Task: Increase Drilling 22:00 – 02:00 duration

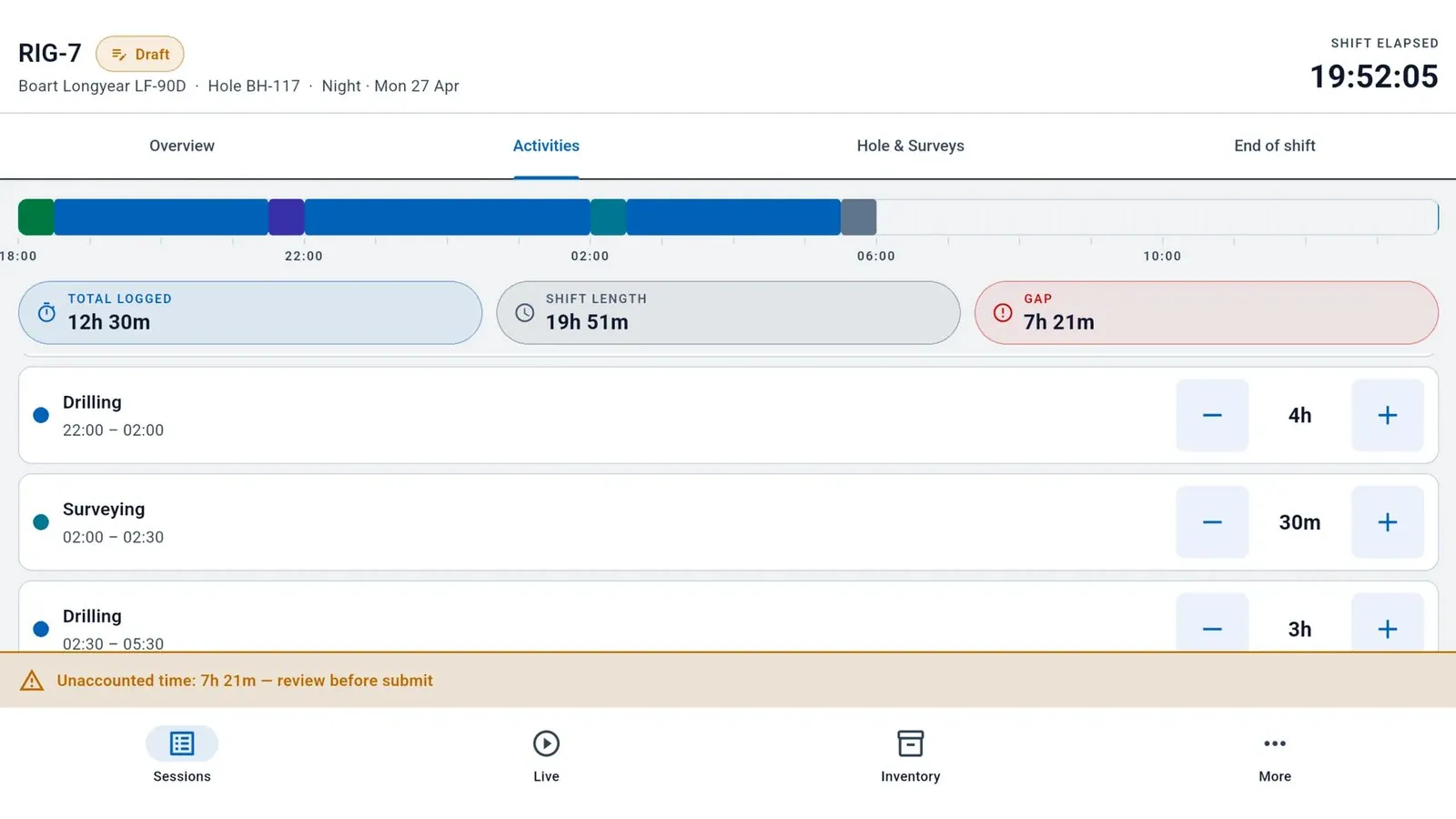Action: tap(1387, 415)
